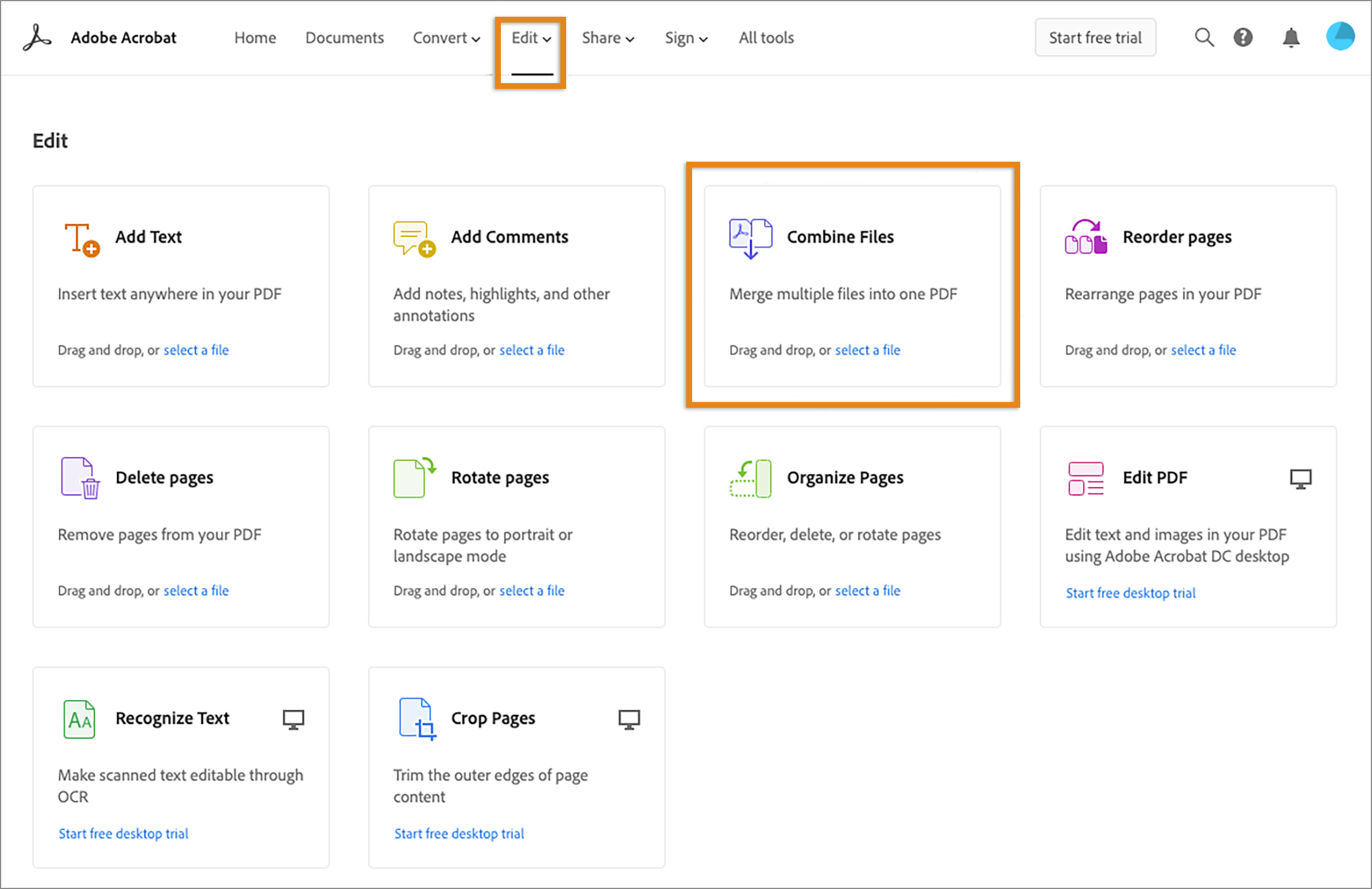Click desktop monitor icon on Edit PDF card
The height and width of the screenshot is (889, 1372).
coord(1300,479)
